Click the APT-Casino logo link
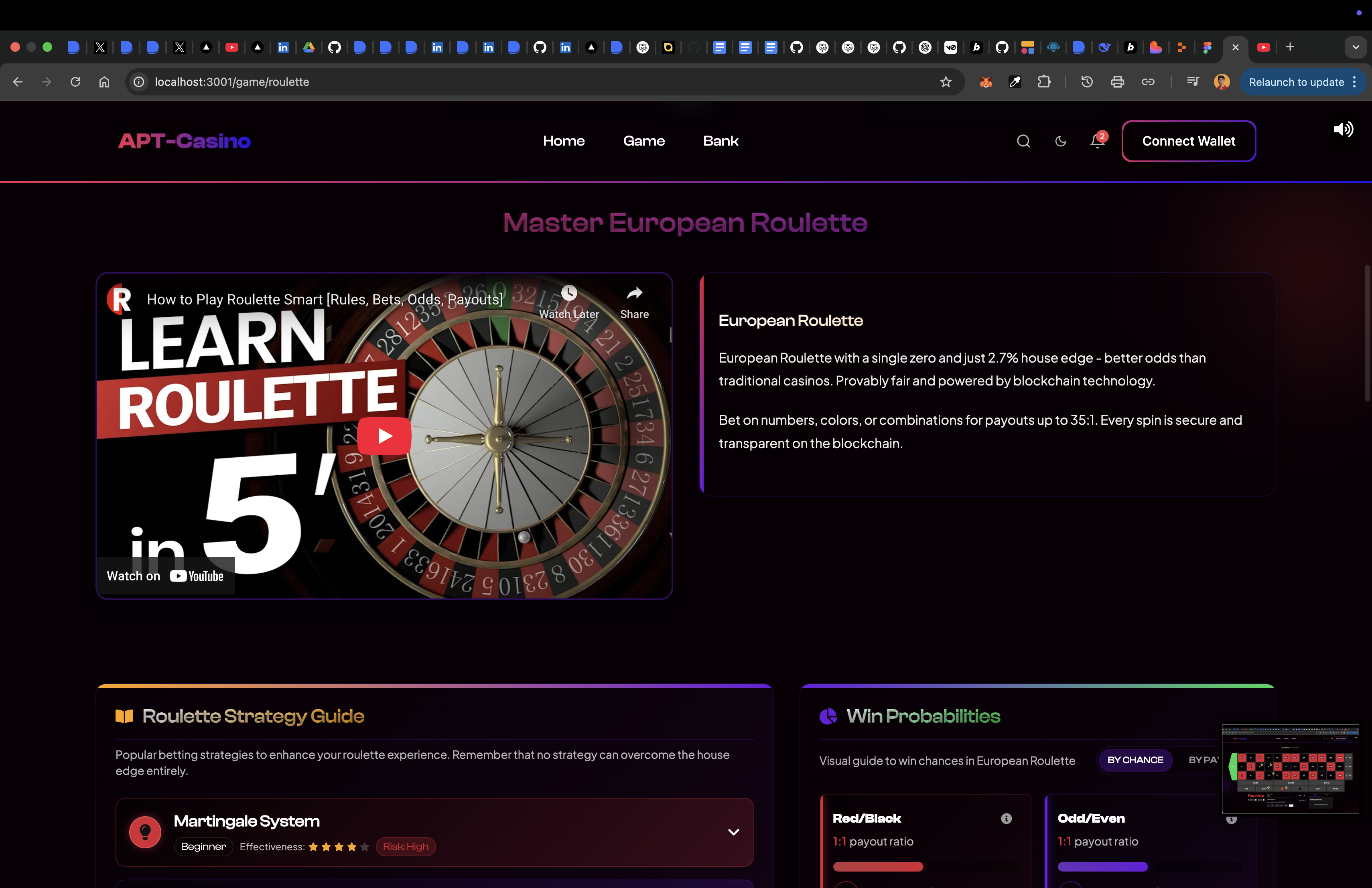Viewport: 1372px width, 888px height. coord(185,141)
